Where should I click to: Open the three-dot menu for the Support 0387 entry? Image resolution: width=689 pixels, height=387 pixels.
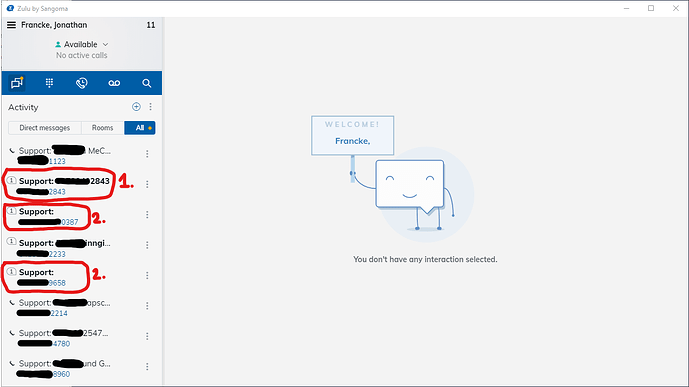[147, 214]
